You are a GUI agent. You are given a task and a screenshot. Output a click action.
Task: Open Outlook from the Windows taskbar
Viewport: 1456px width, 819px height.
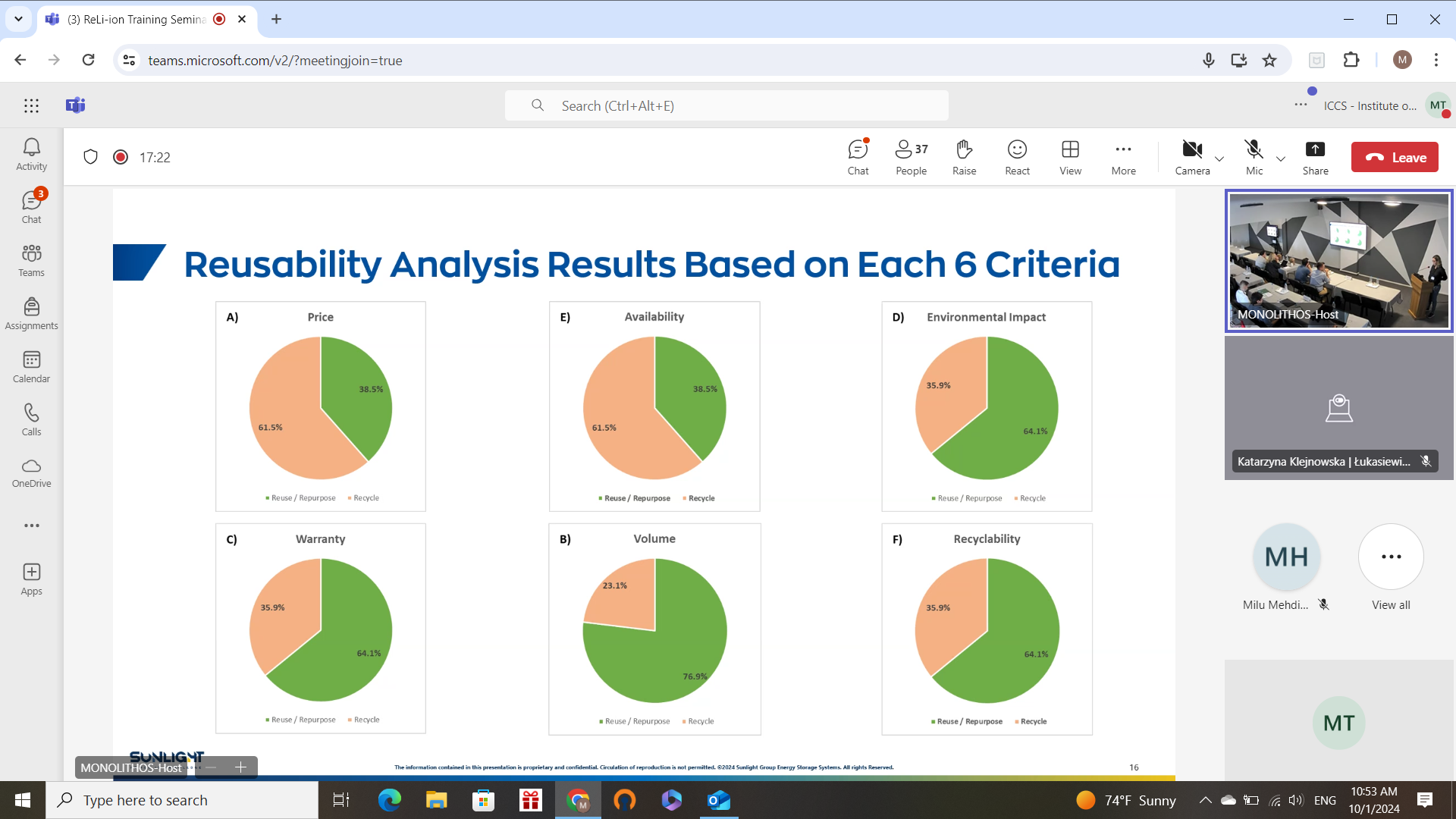click(x=718, y=800)
